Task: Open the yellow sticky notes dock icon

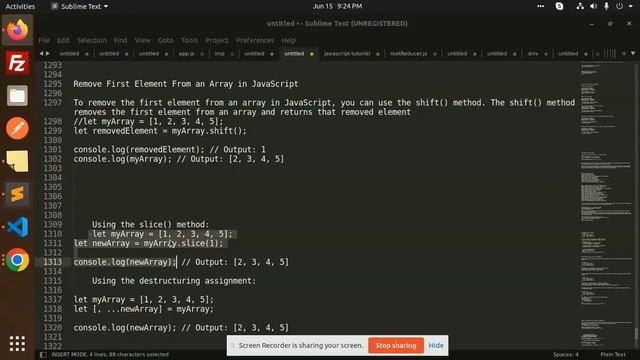Action: click(x=17, y=161)
